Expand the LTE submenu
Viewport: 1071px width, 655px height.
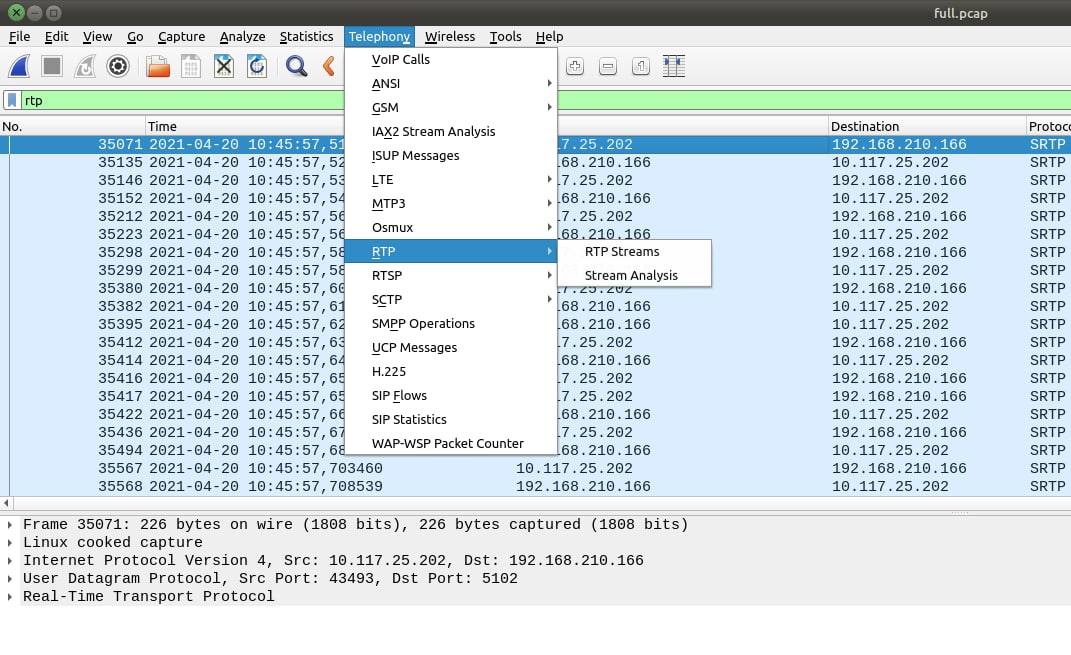pos(451,180)
